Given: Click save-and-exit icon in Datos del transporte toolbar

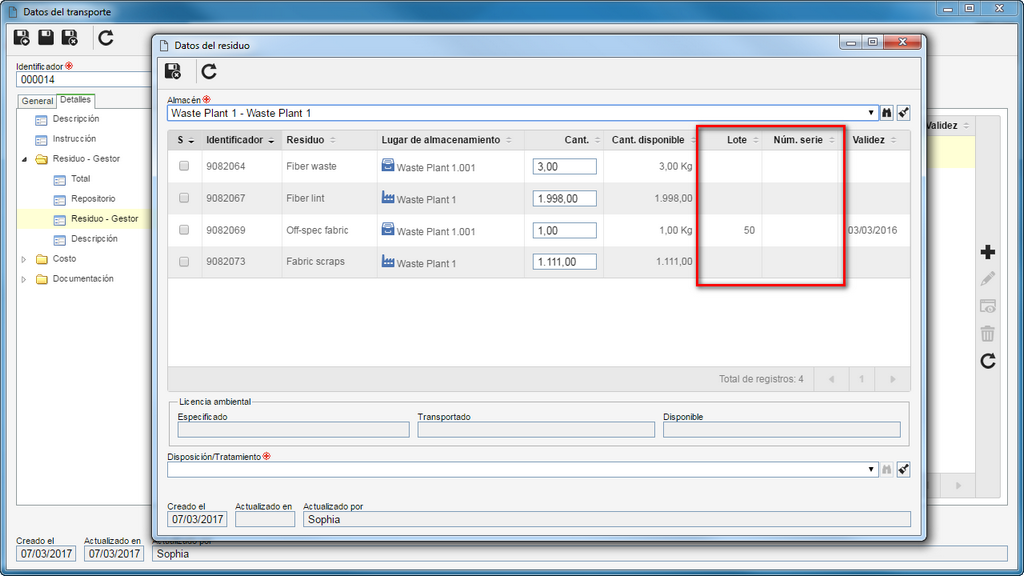Looking at the screenshot, I should (x=70, y=38).
